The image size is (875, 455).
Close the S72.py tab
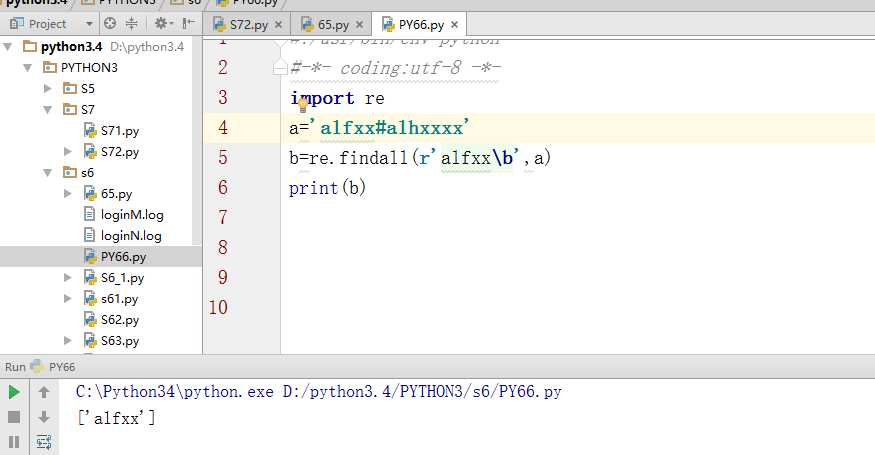278,25
